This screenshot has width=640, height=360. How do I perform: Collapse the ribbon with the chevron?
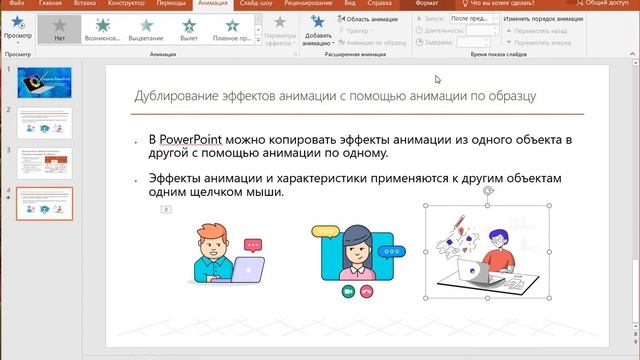tap(632, 54)
